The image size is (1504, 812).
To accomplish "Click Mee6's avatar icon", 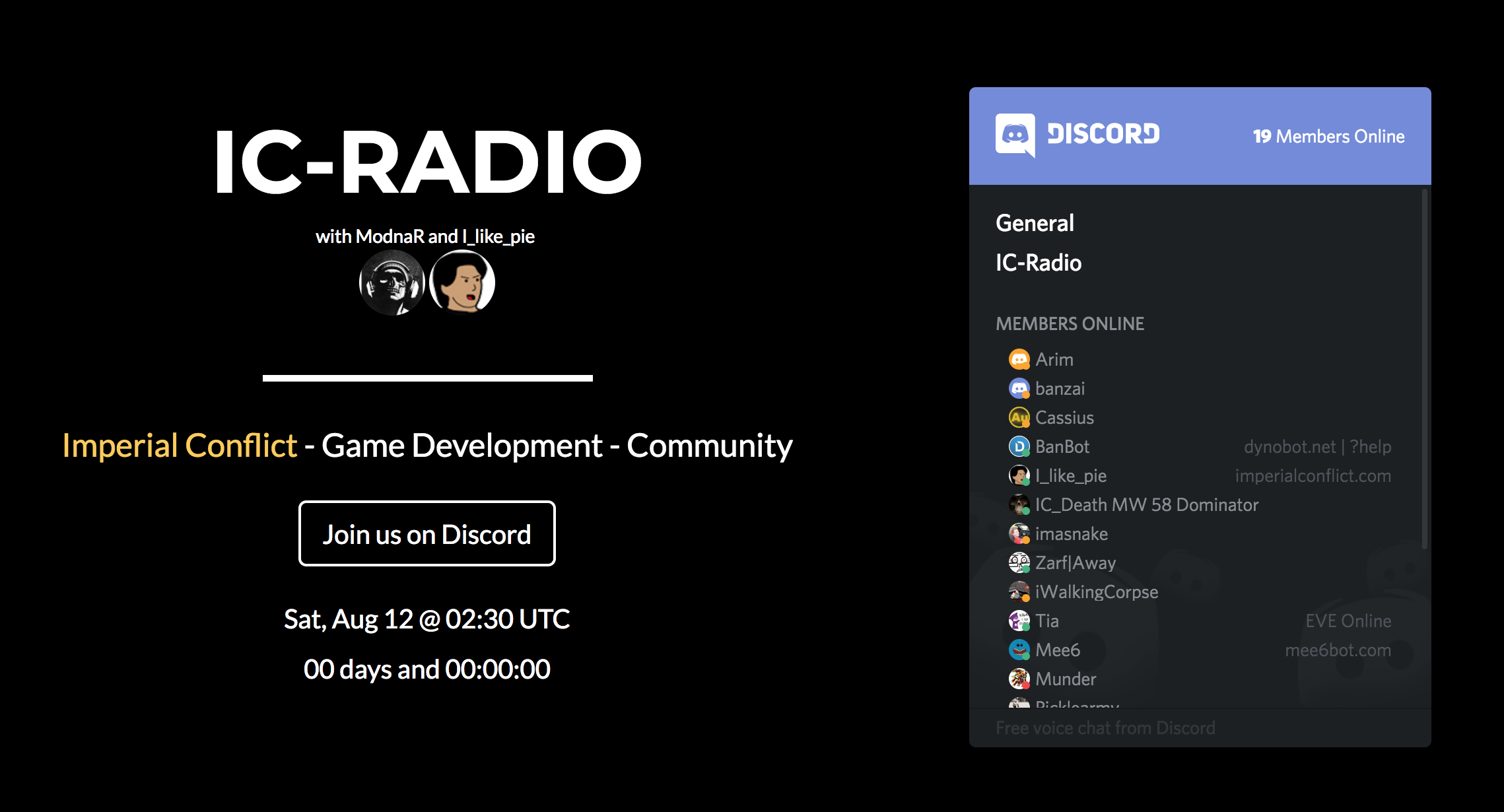I will 1019,650.
